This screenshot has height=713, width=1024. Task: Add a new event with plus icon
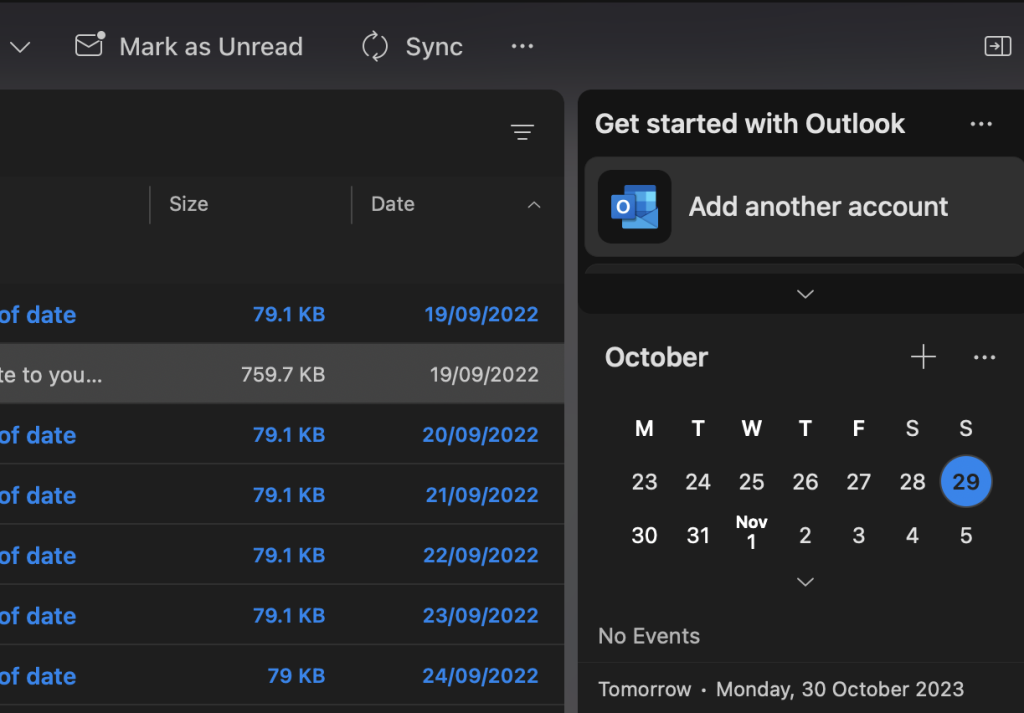tap(923, 357)
